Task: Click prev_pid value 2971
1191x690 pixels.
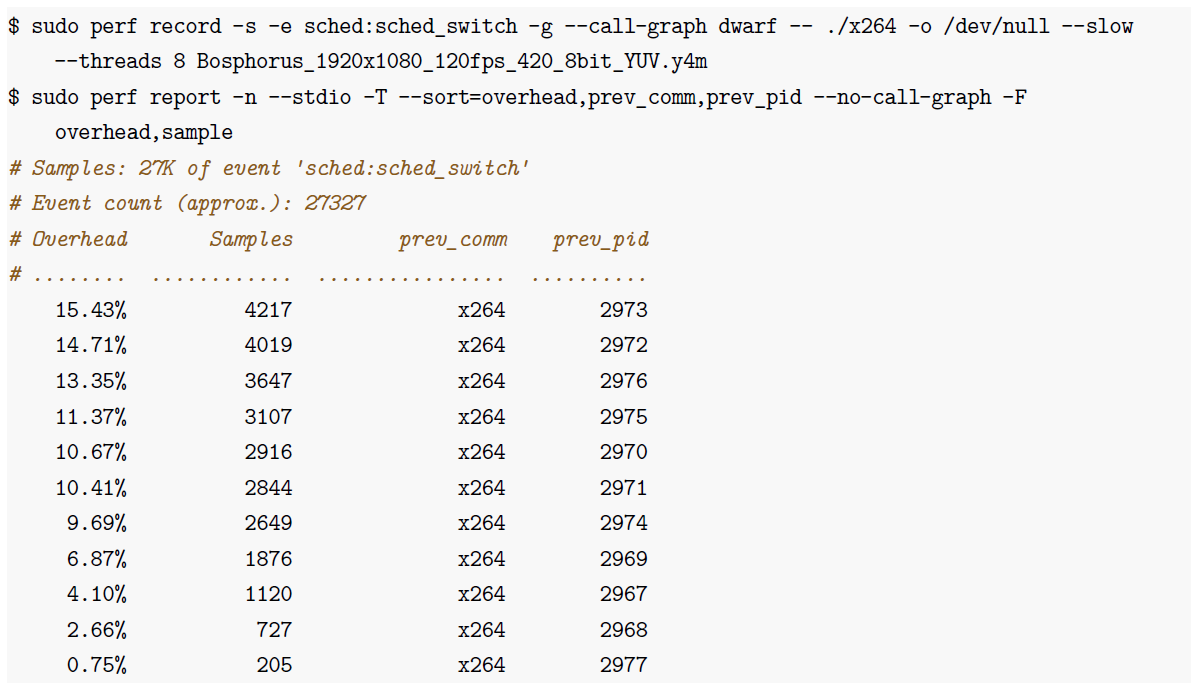Action: point(623,488)
